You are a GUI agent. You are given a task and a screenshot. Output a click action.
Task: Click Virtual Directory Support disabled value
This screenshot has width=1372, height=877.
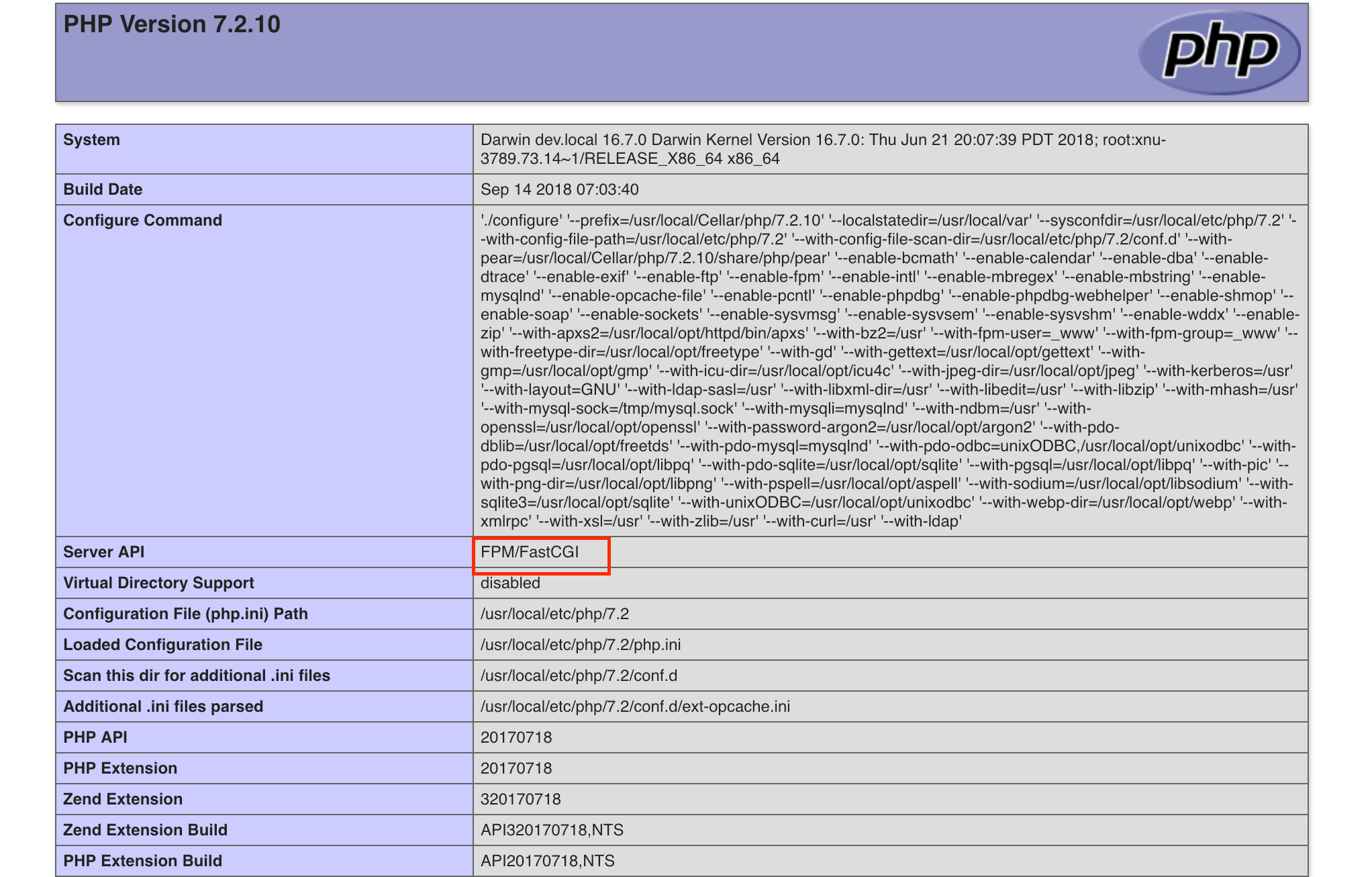click(510, 583)
